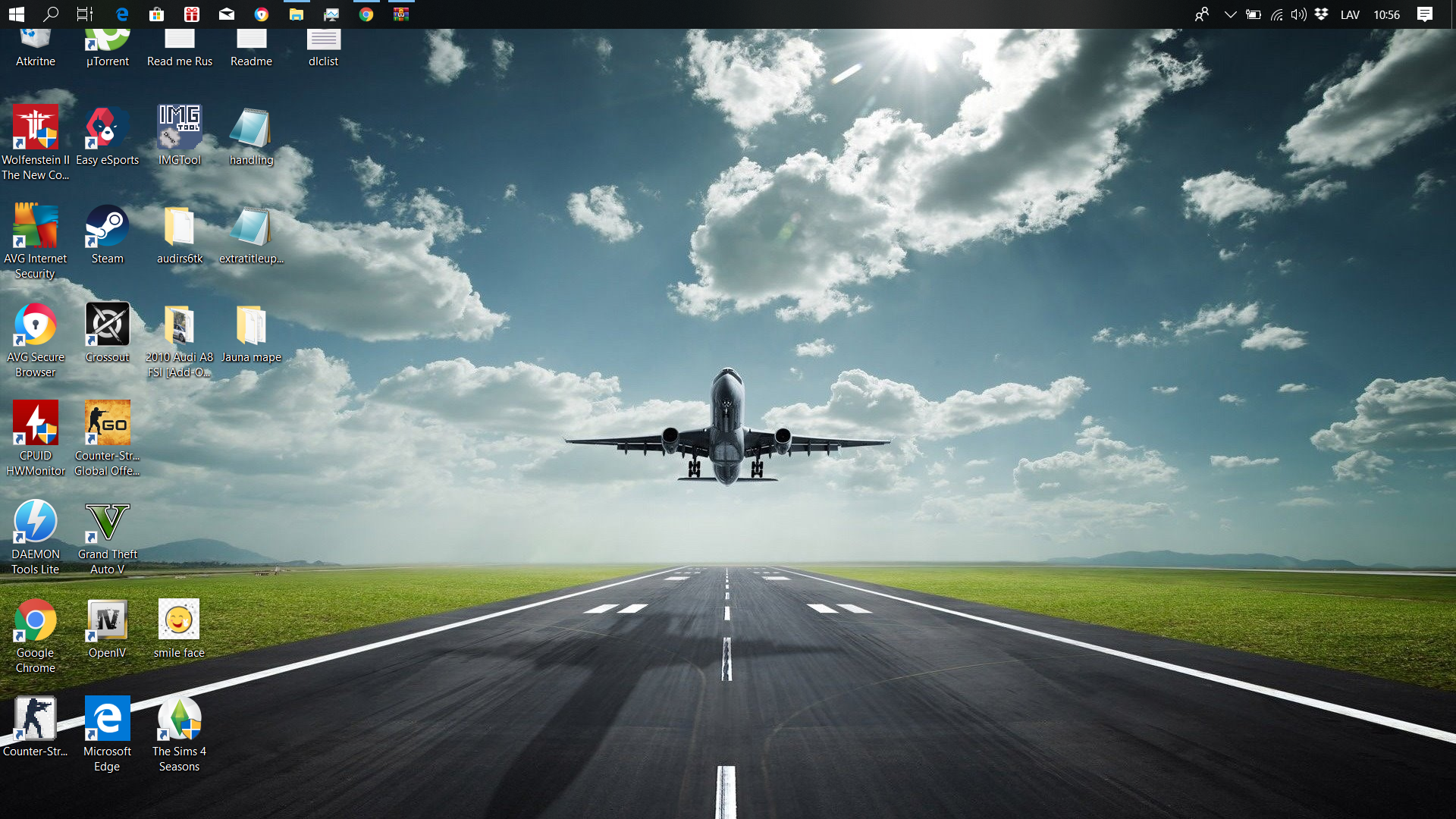Click the red gift box taskbar icon
This screenshot has width=1456, height=819.
coord(191,14)
